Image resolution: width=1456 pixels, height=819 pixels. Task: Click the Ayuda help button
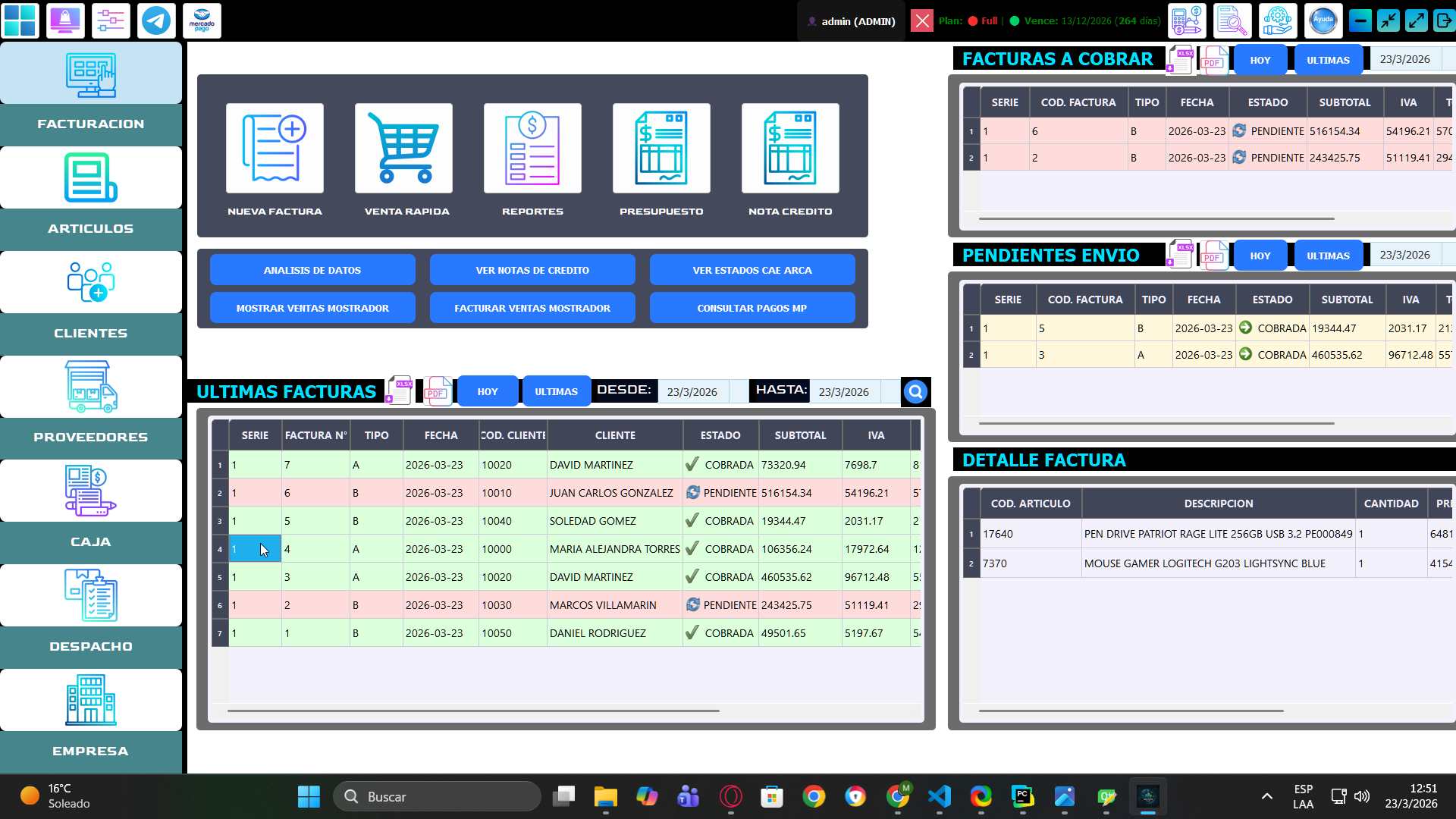point(1323,20)
